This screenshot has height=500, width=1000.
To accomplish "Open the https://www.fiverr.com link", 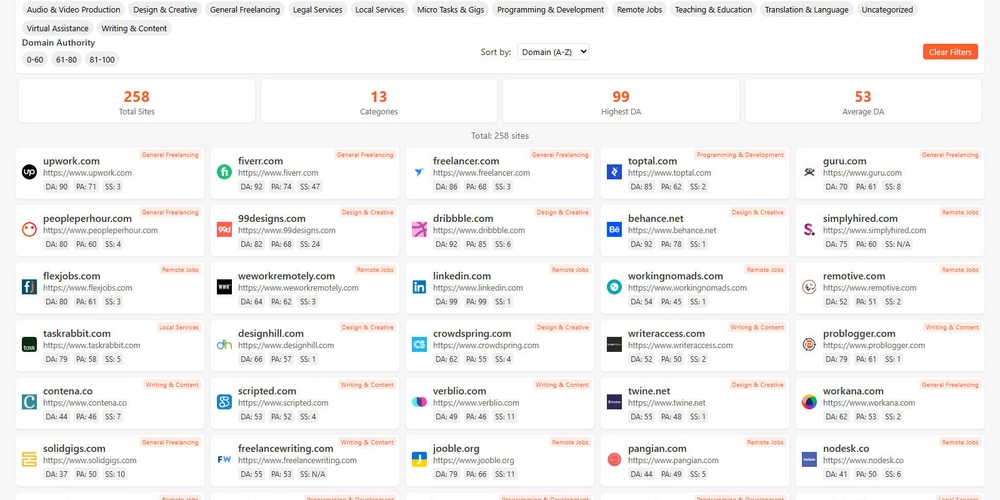I will [x=278, y=173].
